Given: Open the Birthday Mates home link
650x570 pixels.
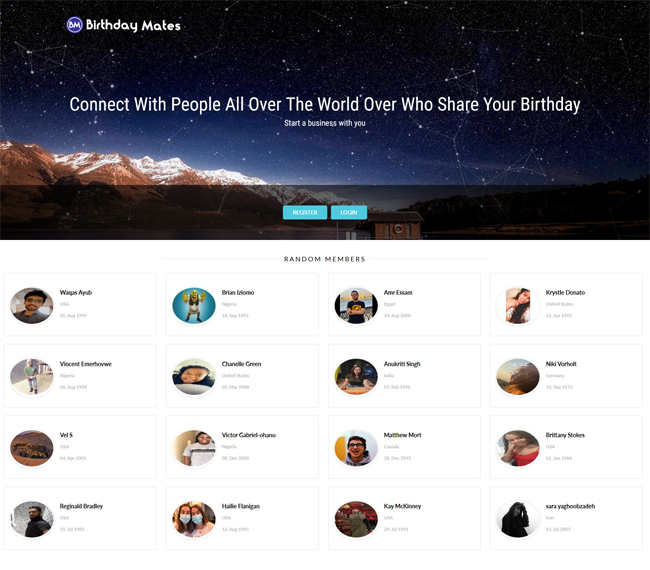Looking at the screenshot, I should [x=124, y=25].
